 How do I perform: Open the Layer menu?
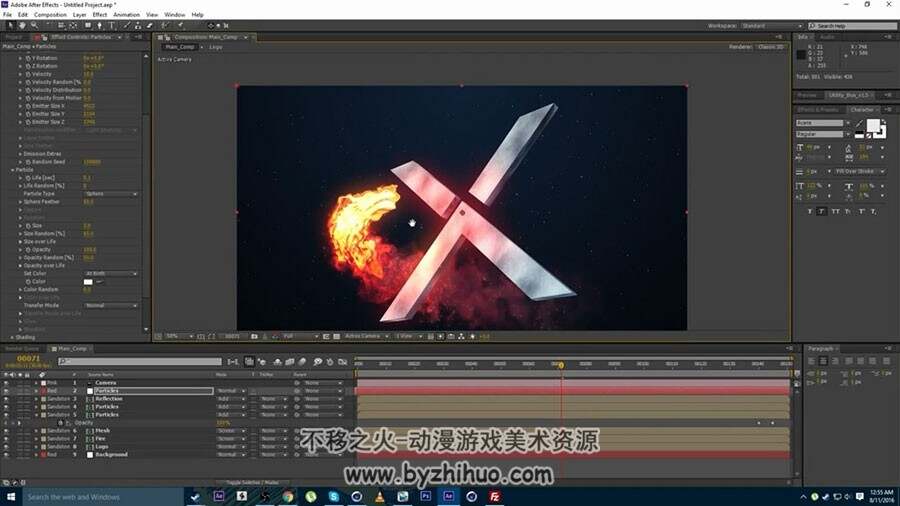[x=80, y=14]
